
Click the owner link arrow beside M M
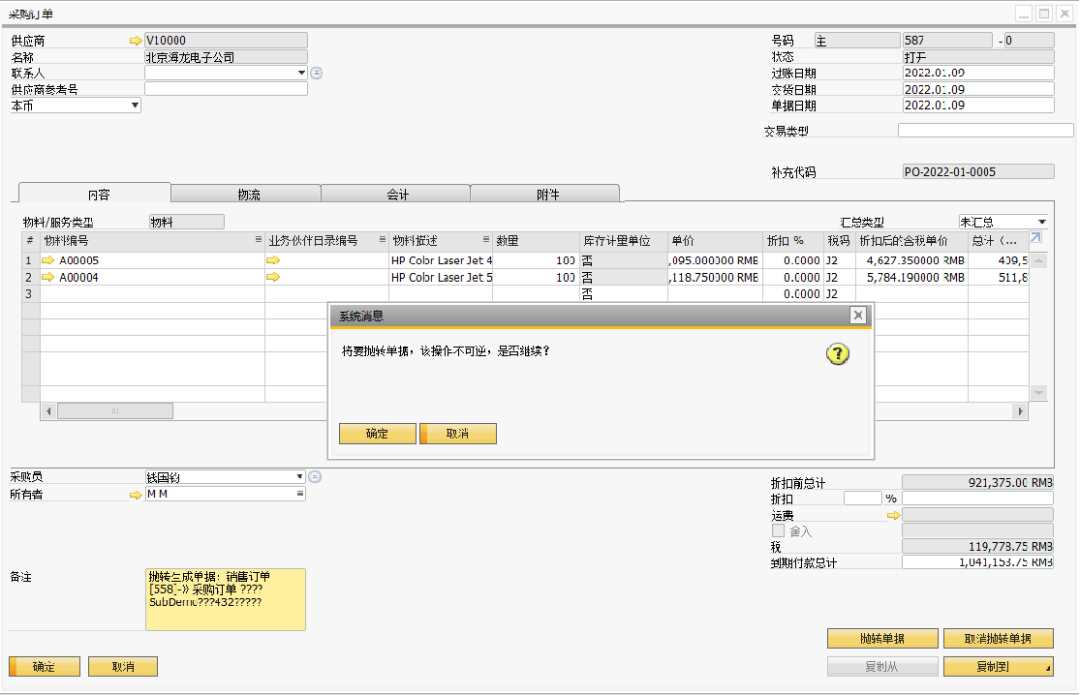coord(136,494)
